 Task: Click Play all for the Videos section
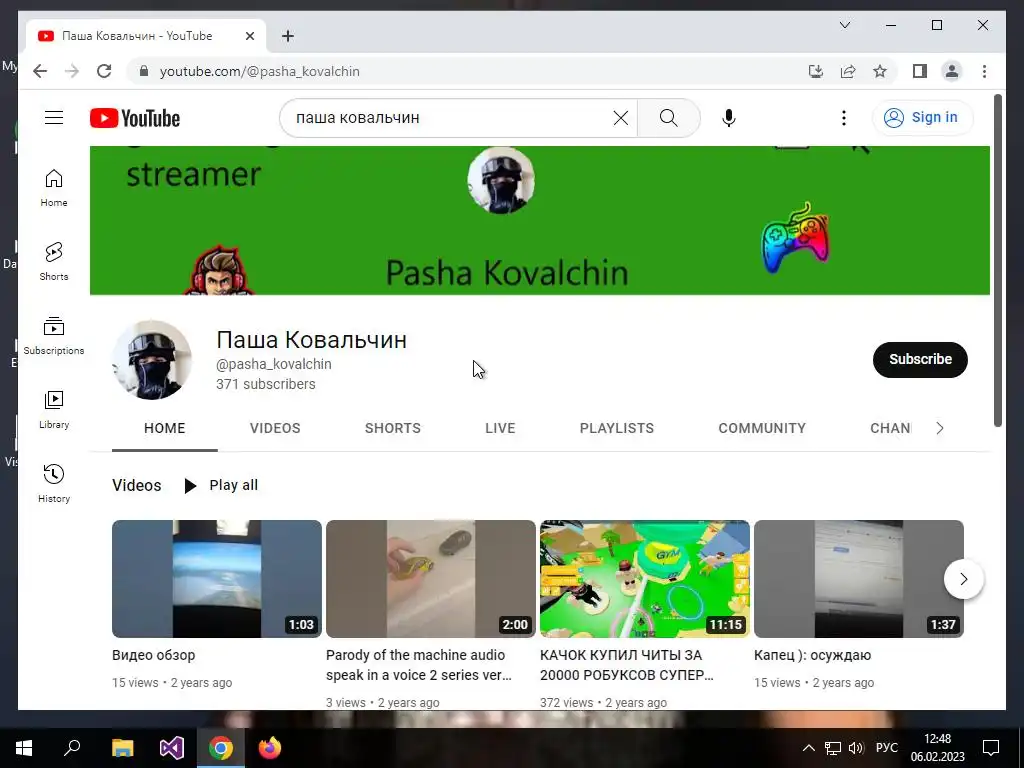[221, 485]
